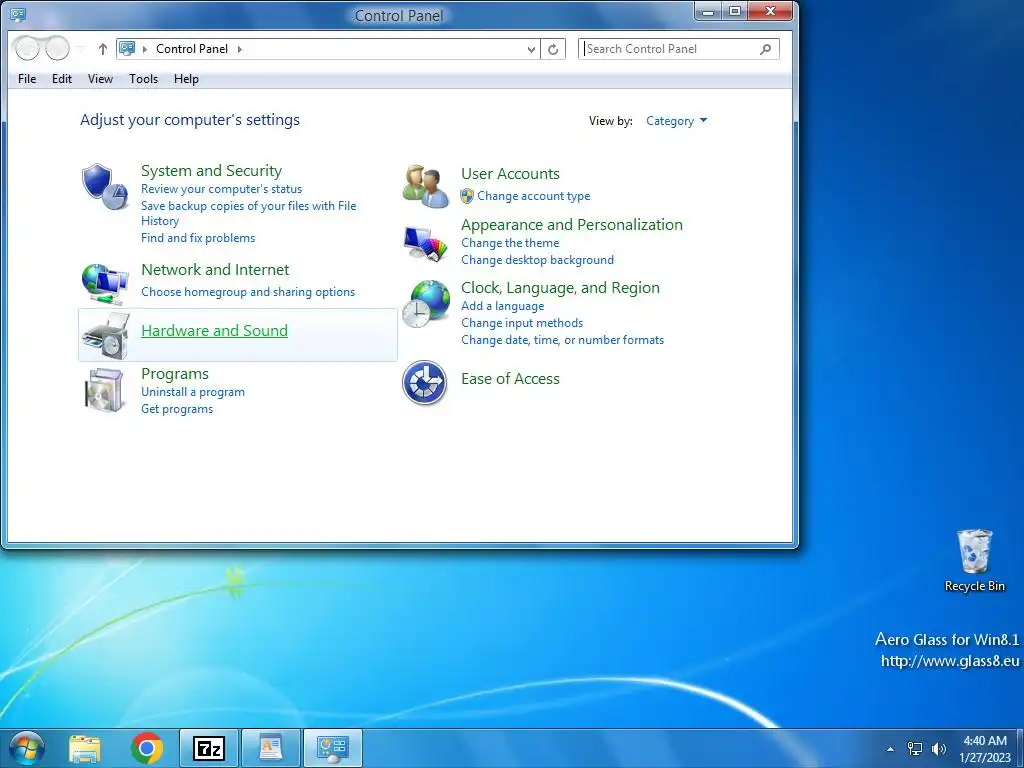The image size is (1024, 768).
Task: Click the refresh button in address bar
Action: [x=553, y=49]
